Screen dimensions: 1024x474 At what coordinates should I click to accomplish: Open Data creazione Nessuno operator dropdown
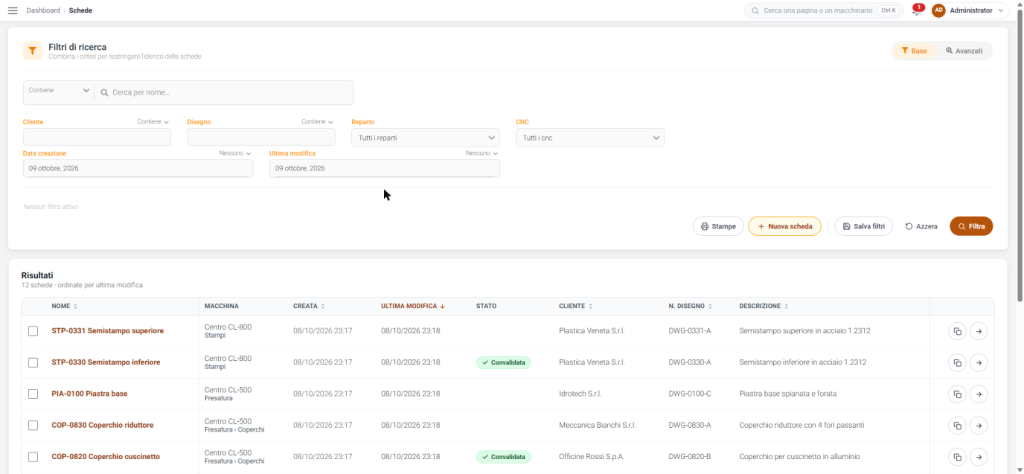click(235, 153)
